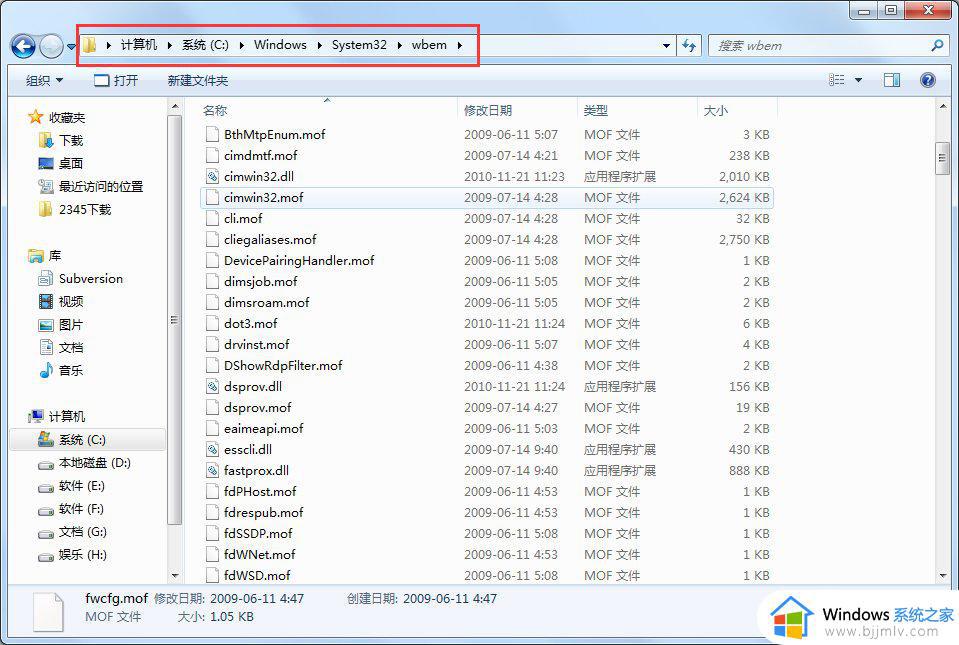
Task: Open 桌面 in favorites
Action: point(61,163)
